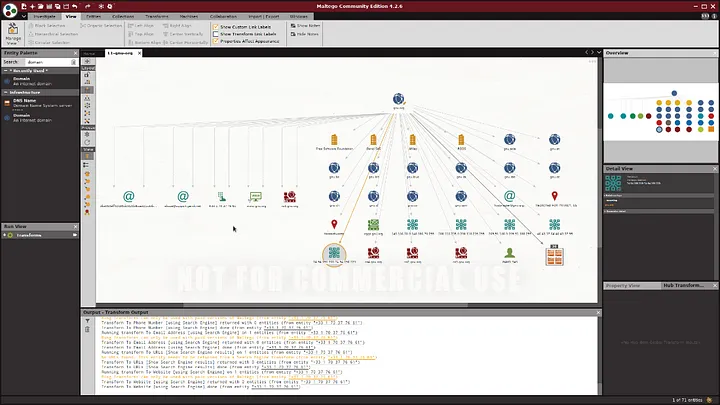Click the refresh icon in graph toolbar
720x405 pixels.
tap(87, 142)
